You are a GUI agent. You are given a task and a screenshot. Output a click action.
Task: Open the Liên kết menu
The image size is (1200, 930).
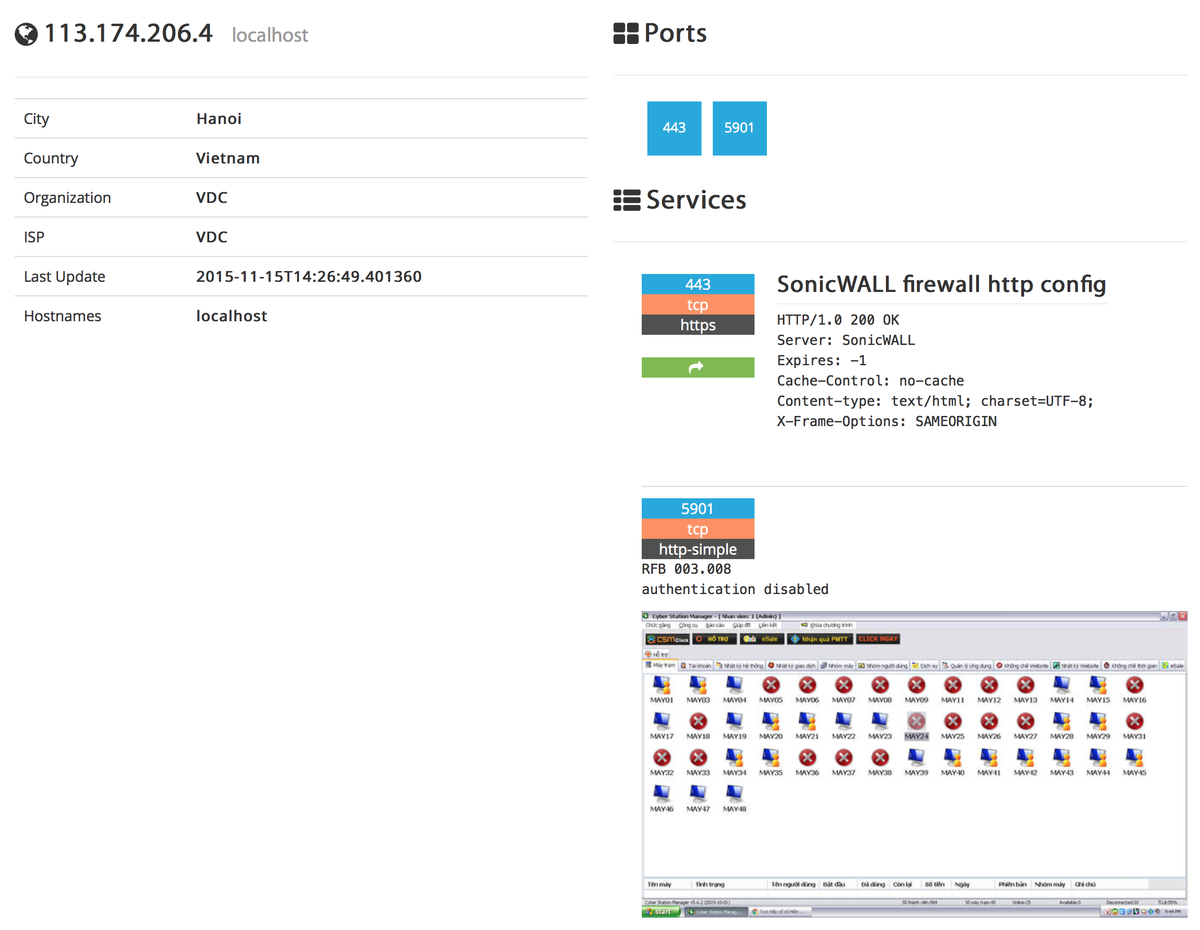pos(768,625)
